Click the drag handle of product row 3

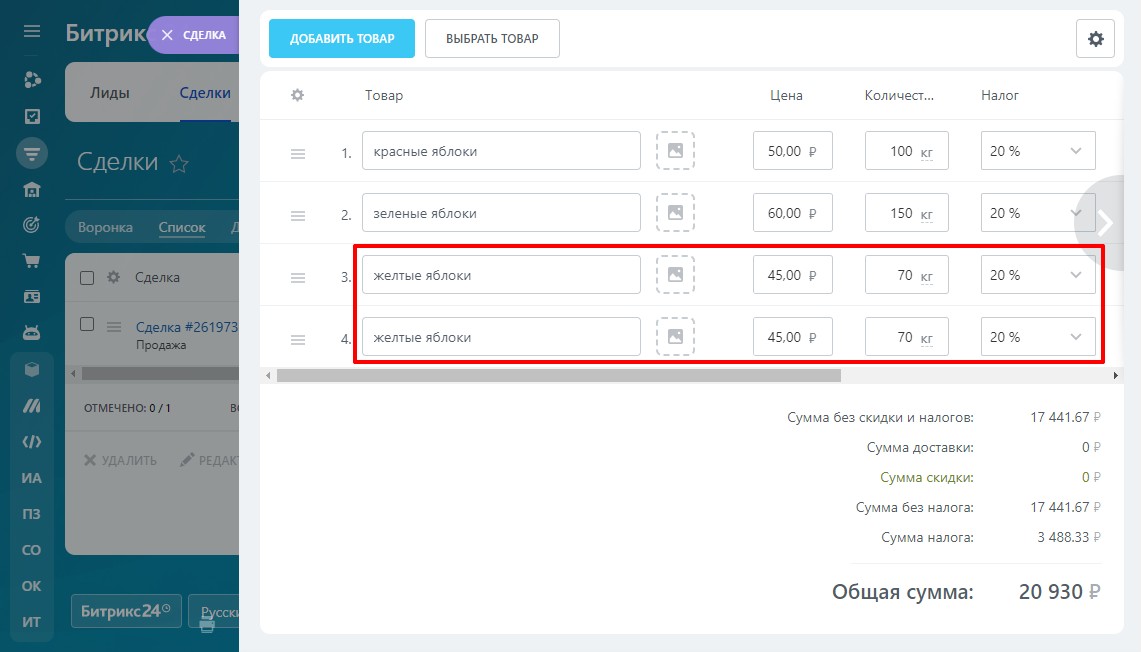pos(298,277)
